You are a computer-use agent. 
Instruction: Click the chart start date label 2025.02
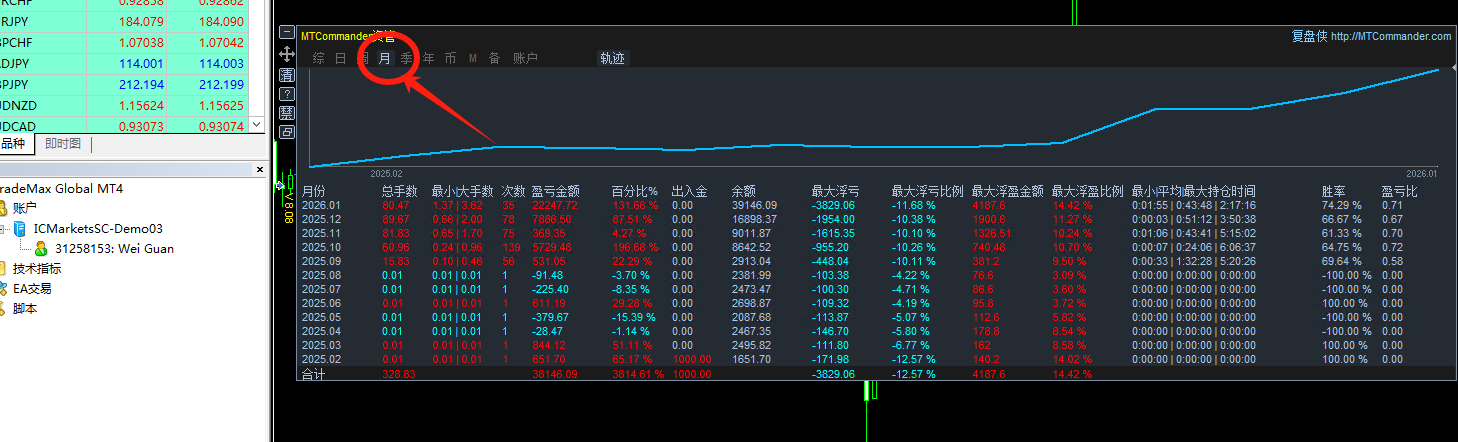[387, 173]
